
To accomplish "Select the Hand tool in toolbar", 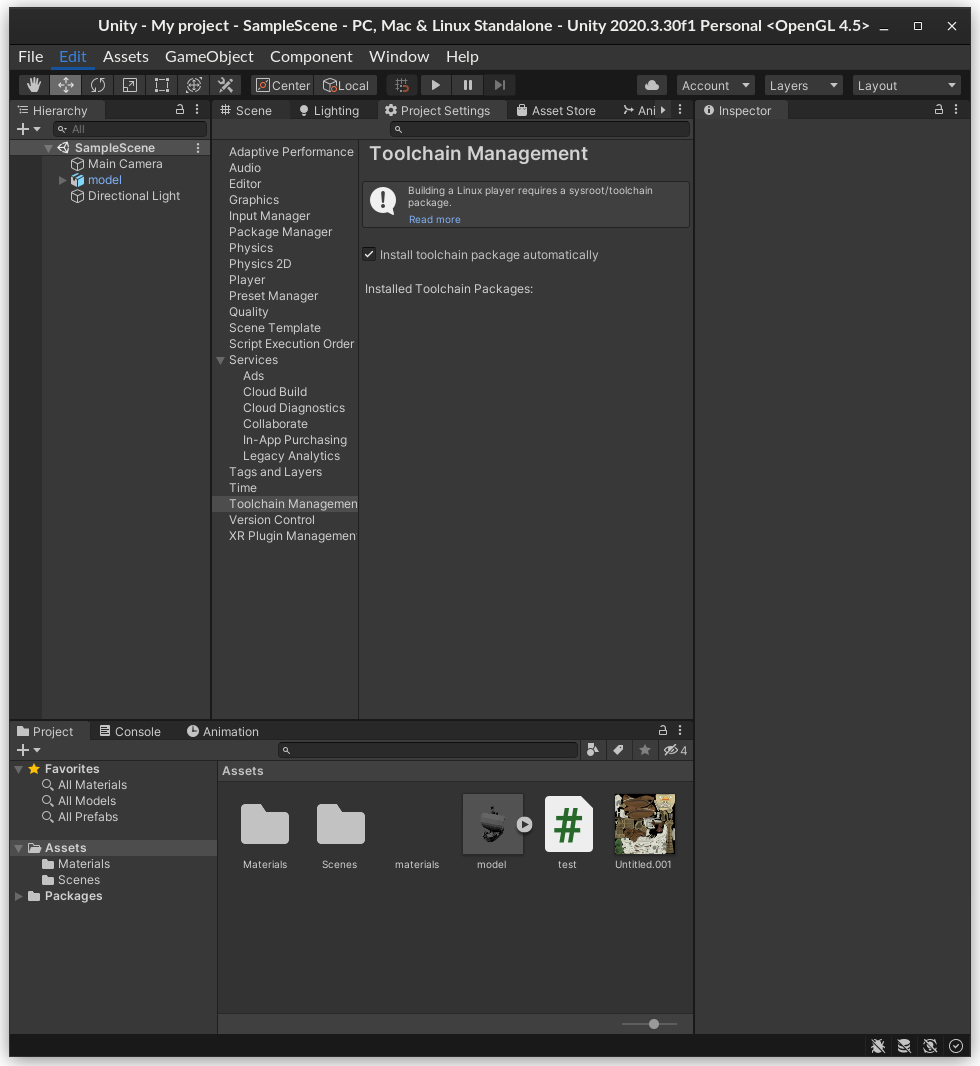I will tap(34, 85).
